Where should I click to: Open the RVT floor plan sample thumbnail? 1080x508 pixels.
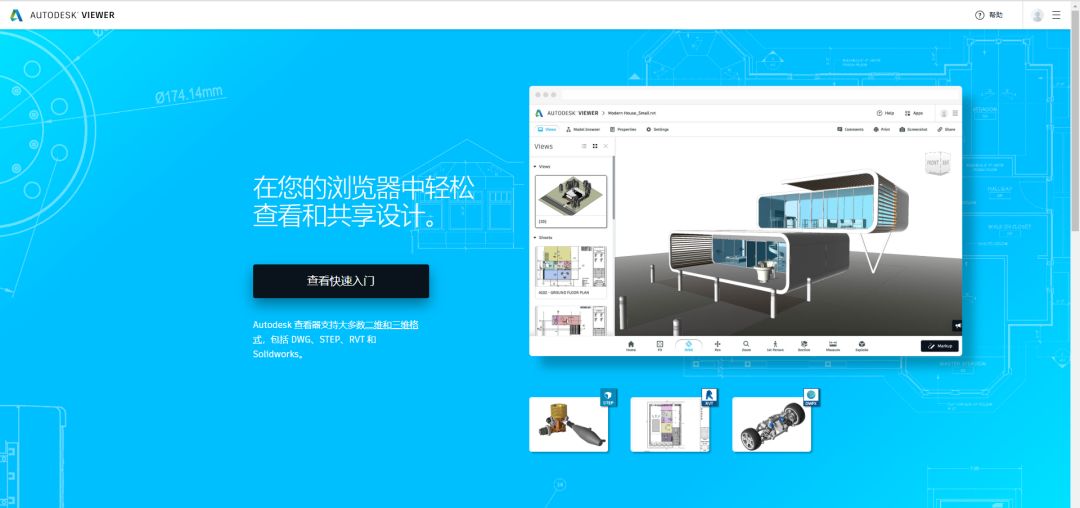(x=669, y=424)
